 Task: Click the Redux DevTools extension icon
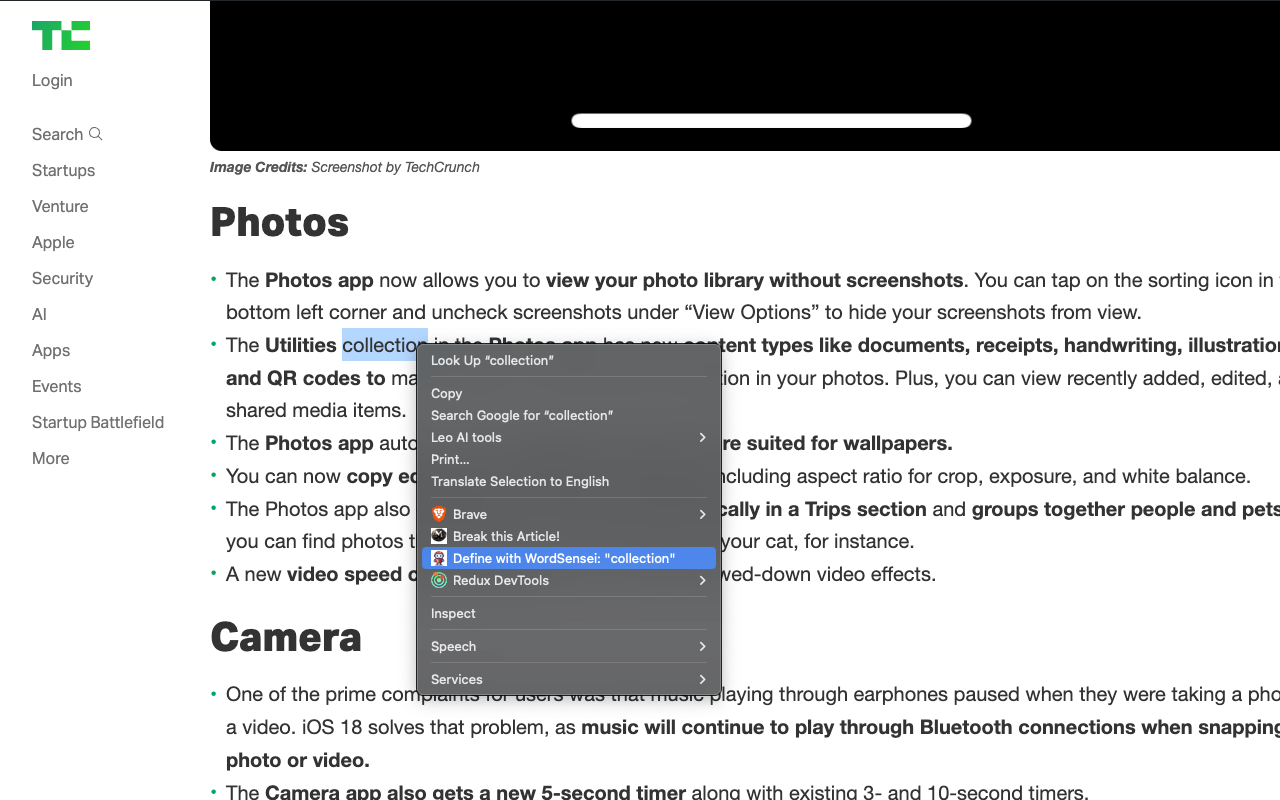[439, 580]
